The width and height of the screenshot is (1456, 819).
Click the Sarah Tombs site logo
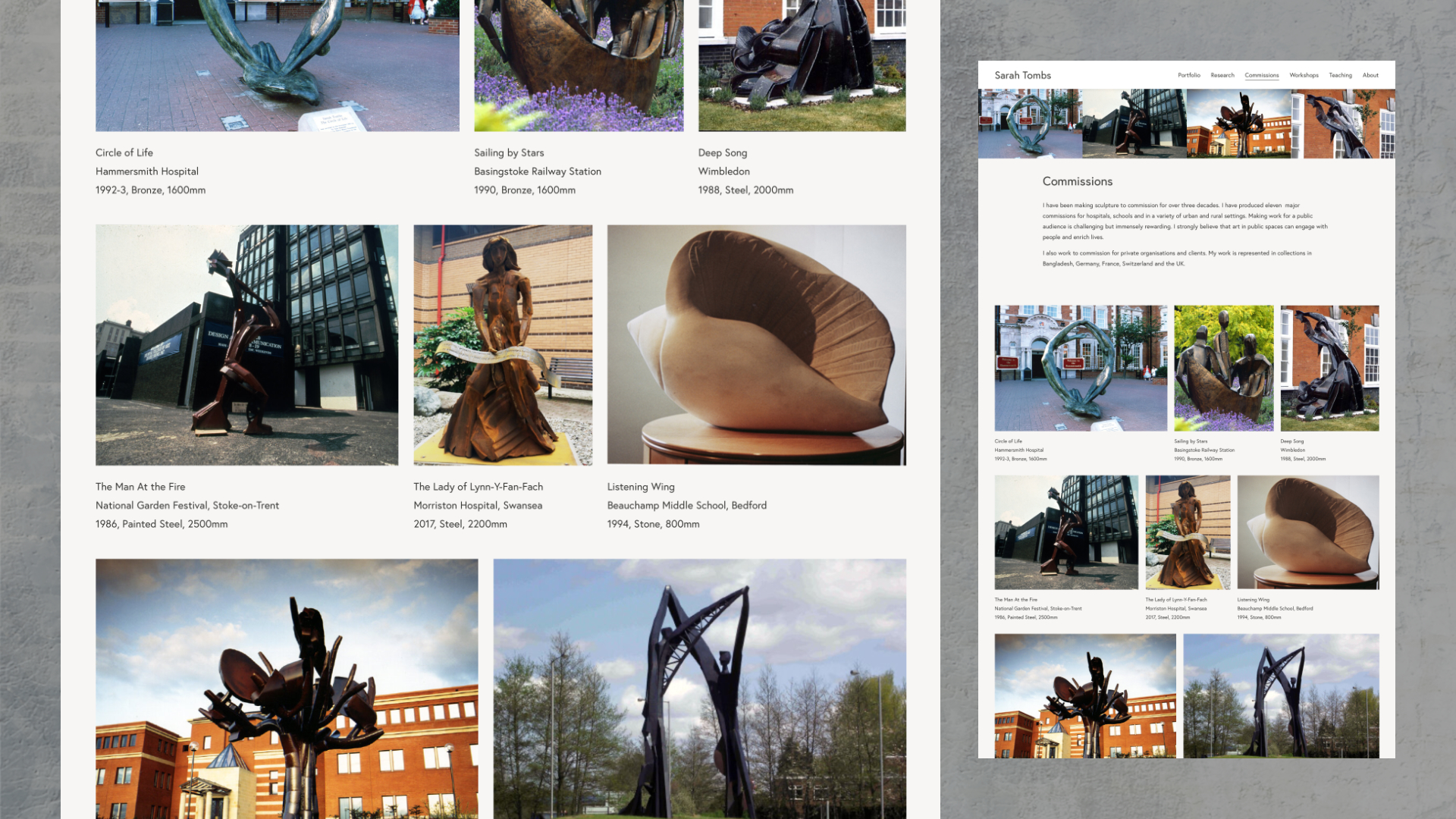(x=1023, y=75)
